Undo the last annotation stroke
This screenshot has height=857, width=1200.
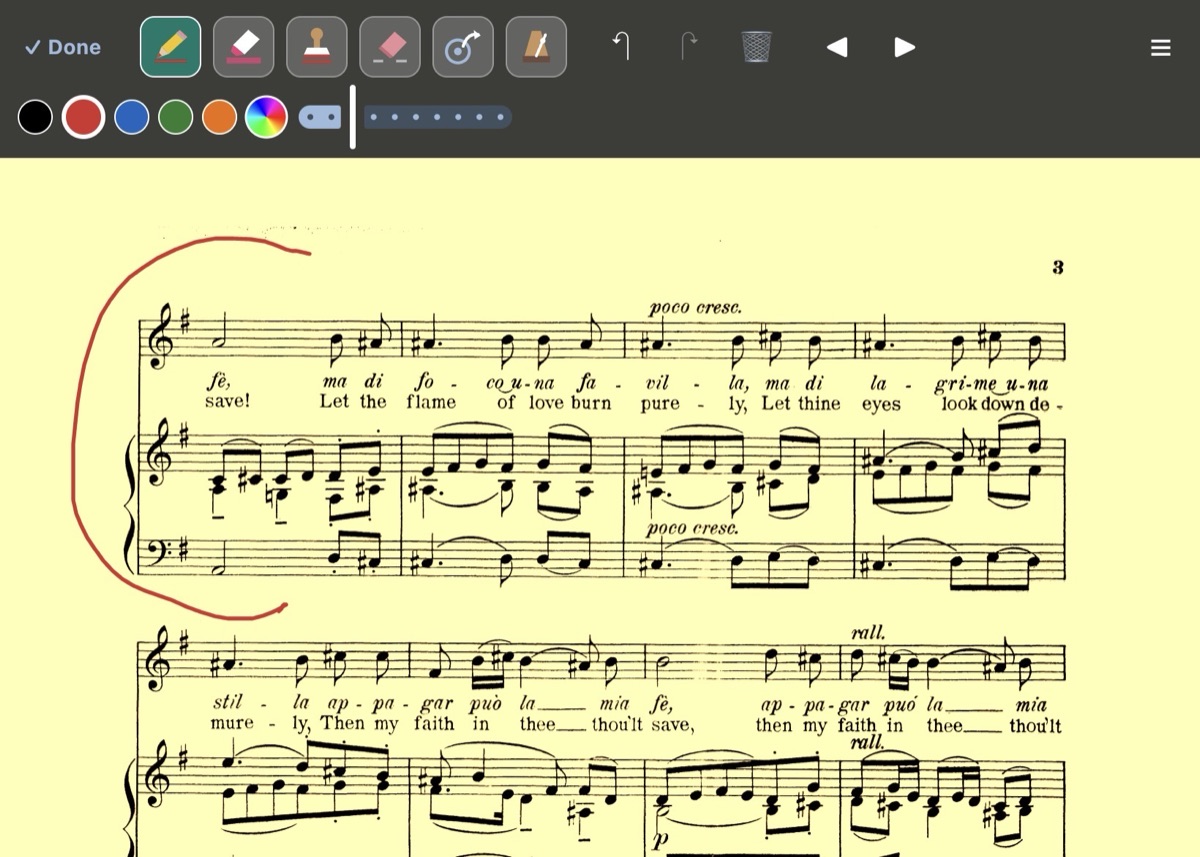pos(621,46)
